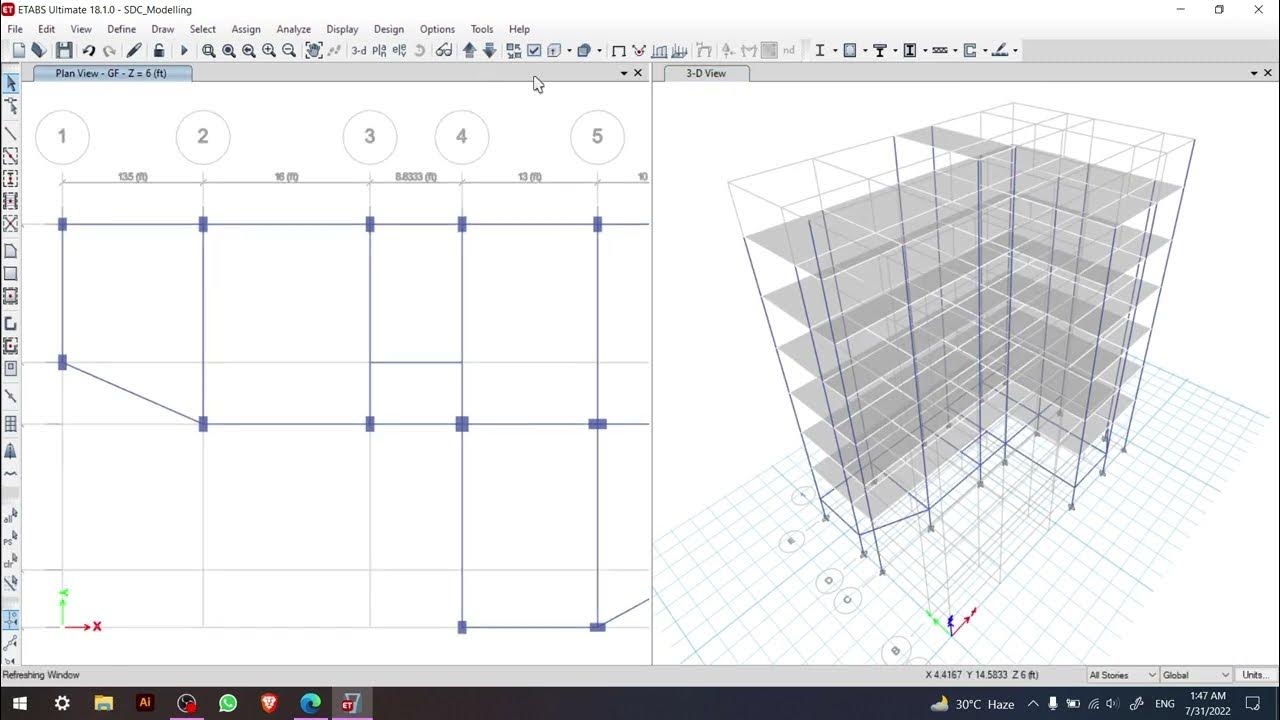Move up one story in list
The height and width of the screenshot is (720, 1280).
click(x=469, y=50)
